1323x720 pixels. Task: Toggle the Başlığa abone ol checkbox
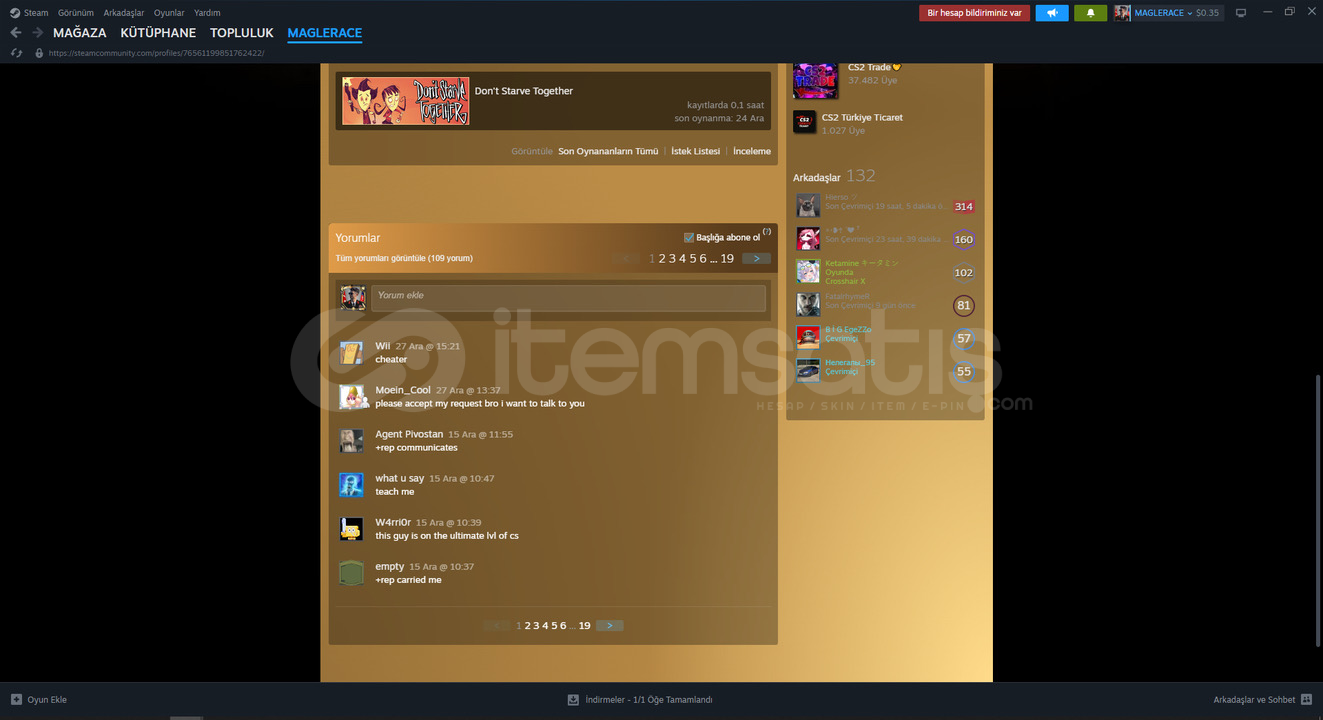[x=689, y=238]
